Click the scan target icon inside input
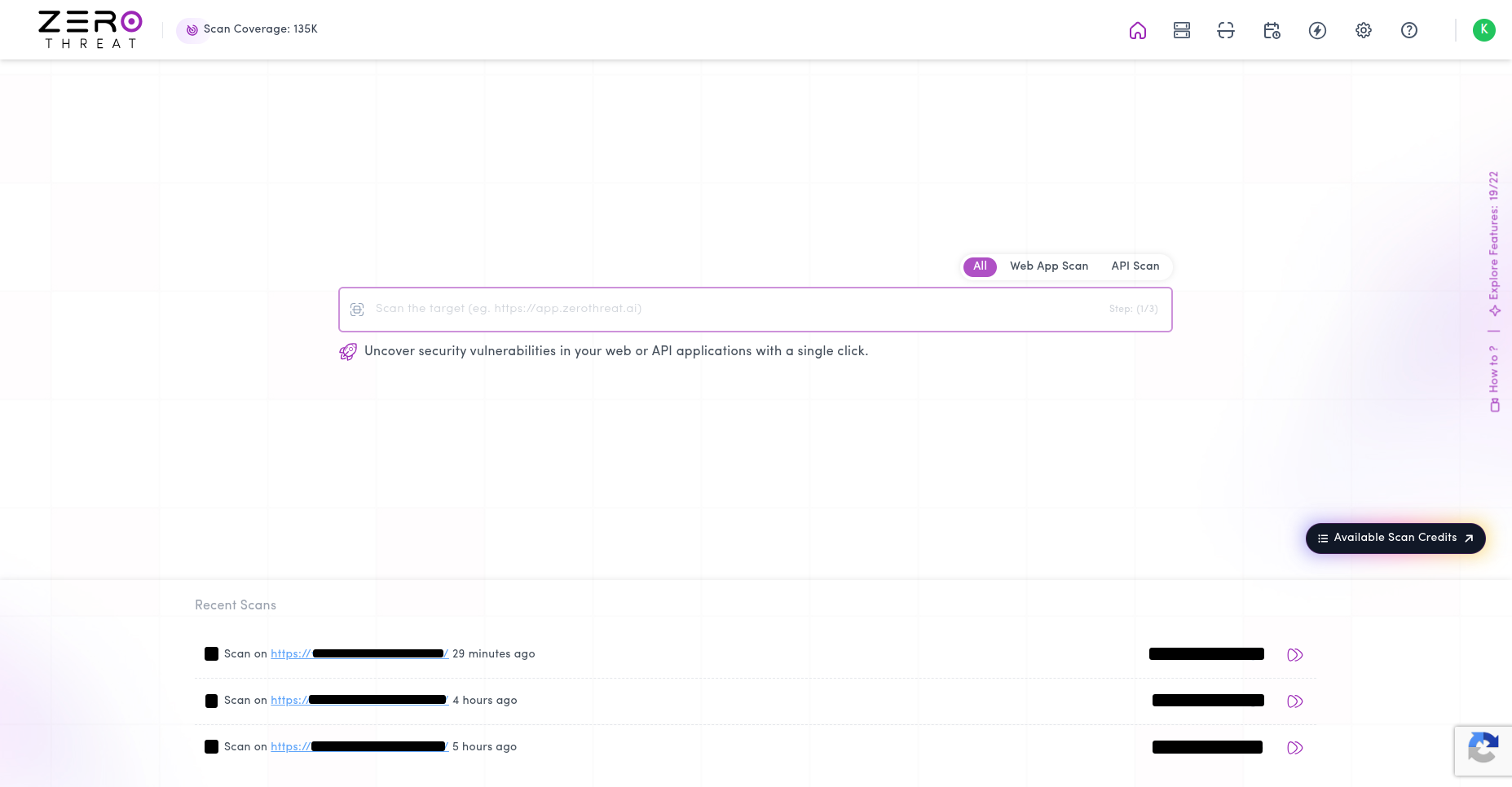 point(357,310)
